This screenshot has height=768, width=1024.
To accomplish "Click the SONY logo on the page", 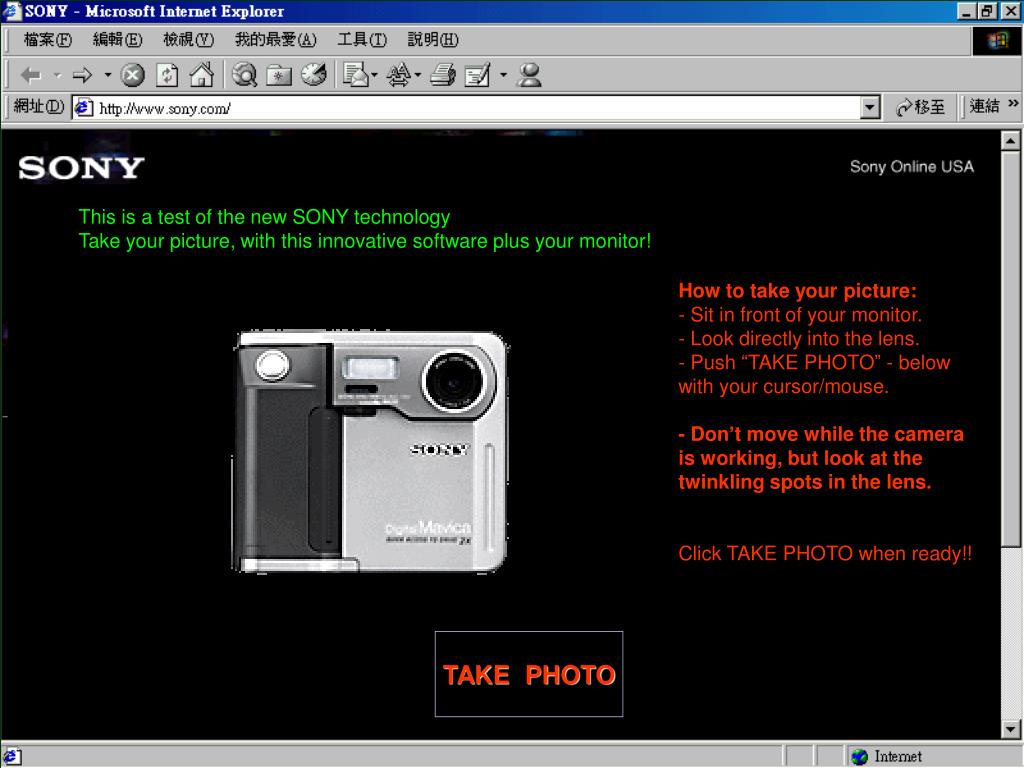I will (81, 168).
